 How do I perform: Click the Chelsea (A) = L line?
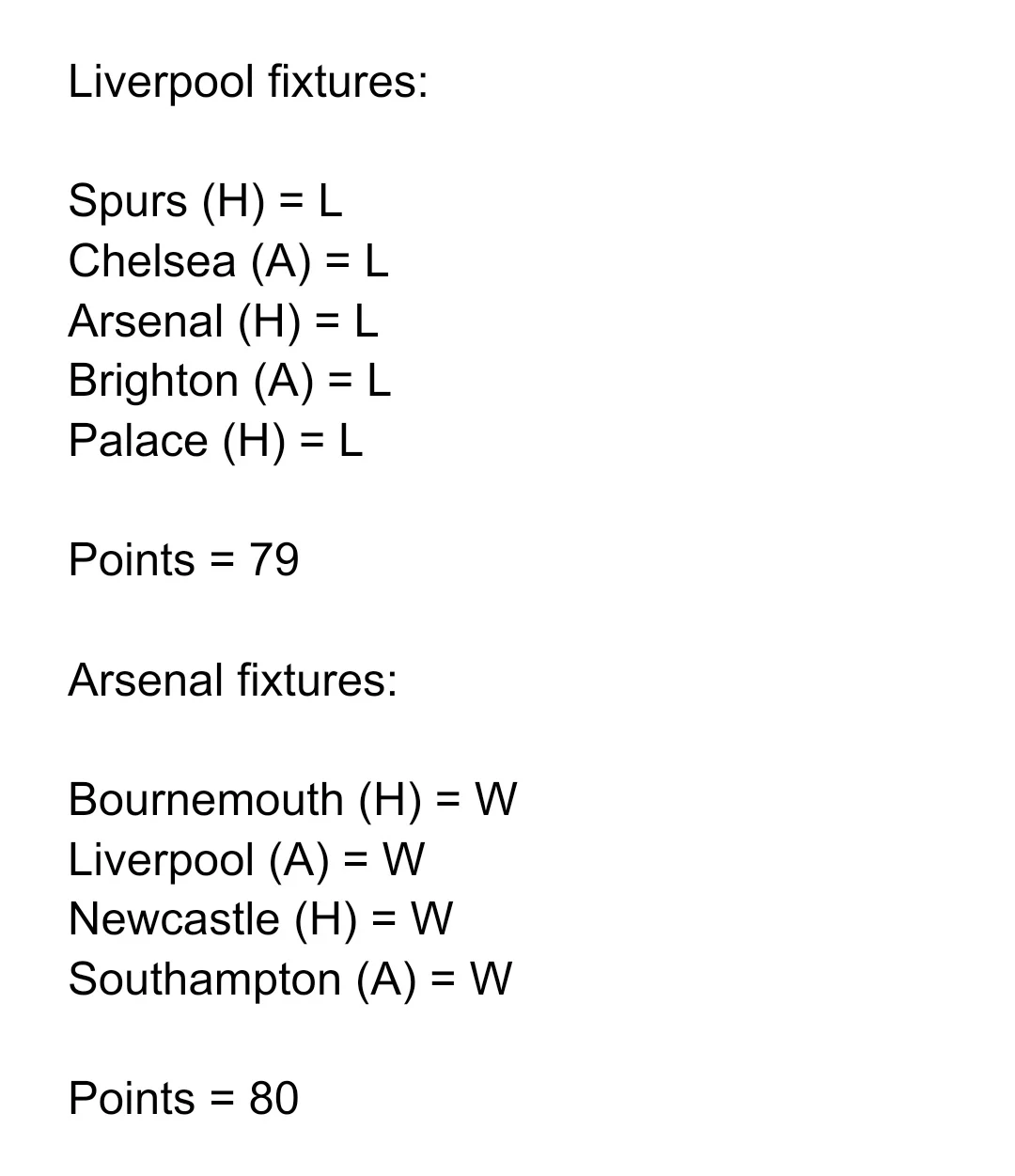coord(228,261)
